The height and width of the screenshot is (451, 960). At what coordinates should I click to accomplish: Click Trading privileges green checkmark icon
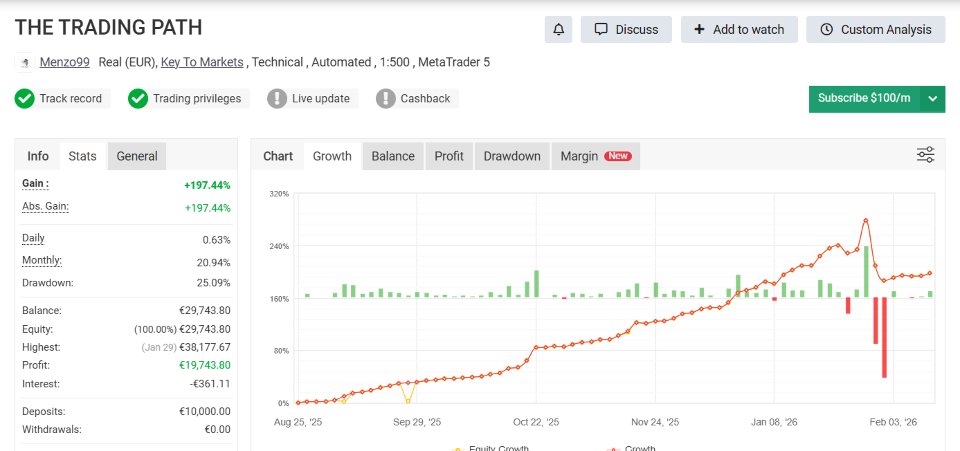click(138, 99)
